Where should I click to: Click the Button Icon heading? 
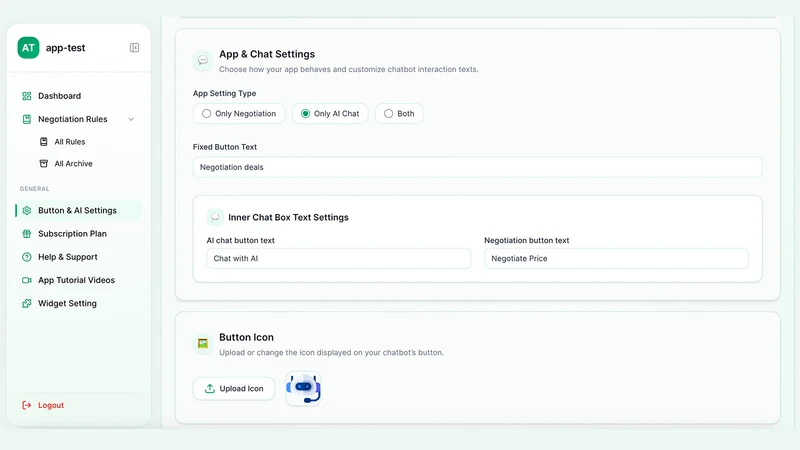246,337
